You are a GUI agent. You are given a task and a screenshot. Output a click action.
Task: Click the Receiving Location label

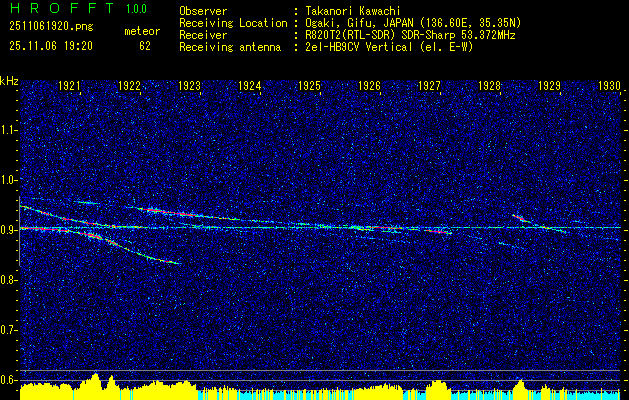coord(233,23)
